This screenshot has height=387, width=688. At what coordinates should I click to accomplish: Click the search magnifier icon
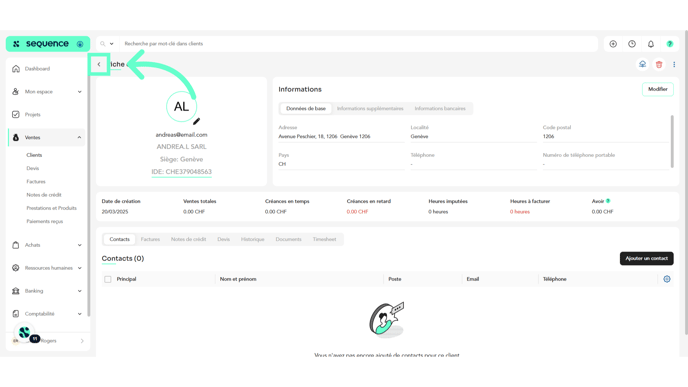(103, 44)
